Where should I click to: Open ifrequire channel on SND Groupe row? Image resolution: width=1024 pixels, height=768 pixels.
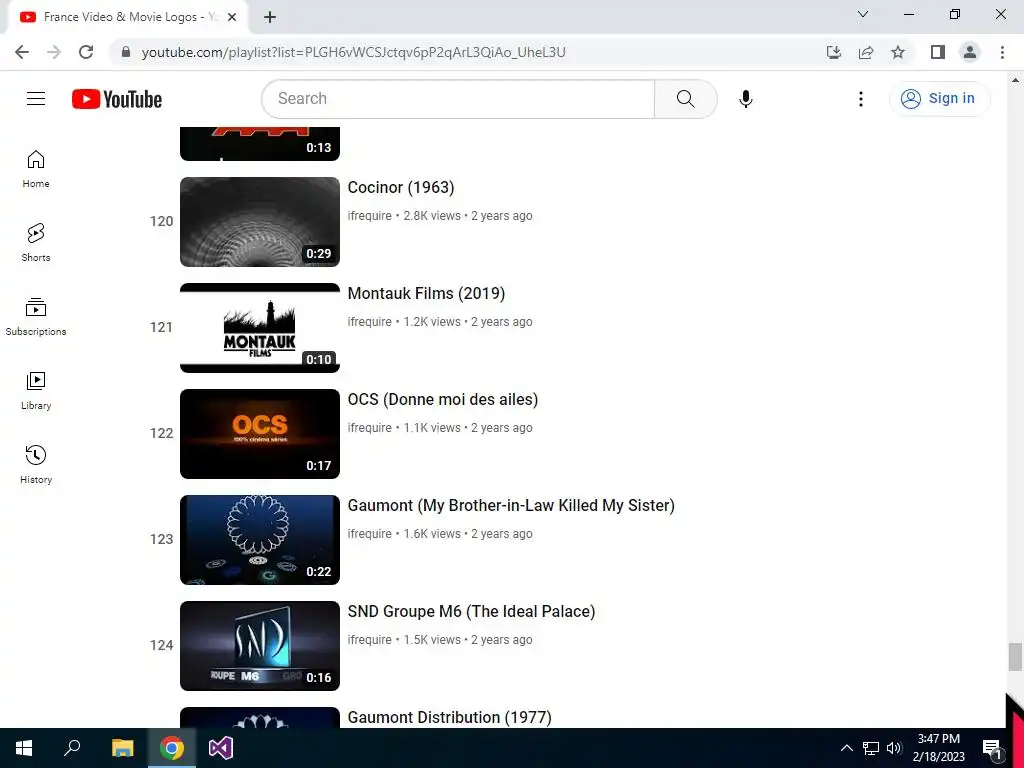coord(370,639)
